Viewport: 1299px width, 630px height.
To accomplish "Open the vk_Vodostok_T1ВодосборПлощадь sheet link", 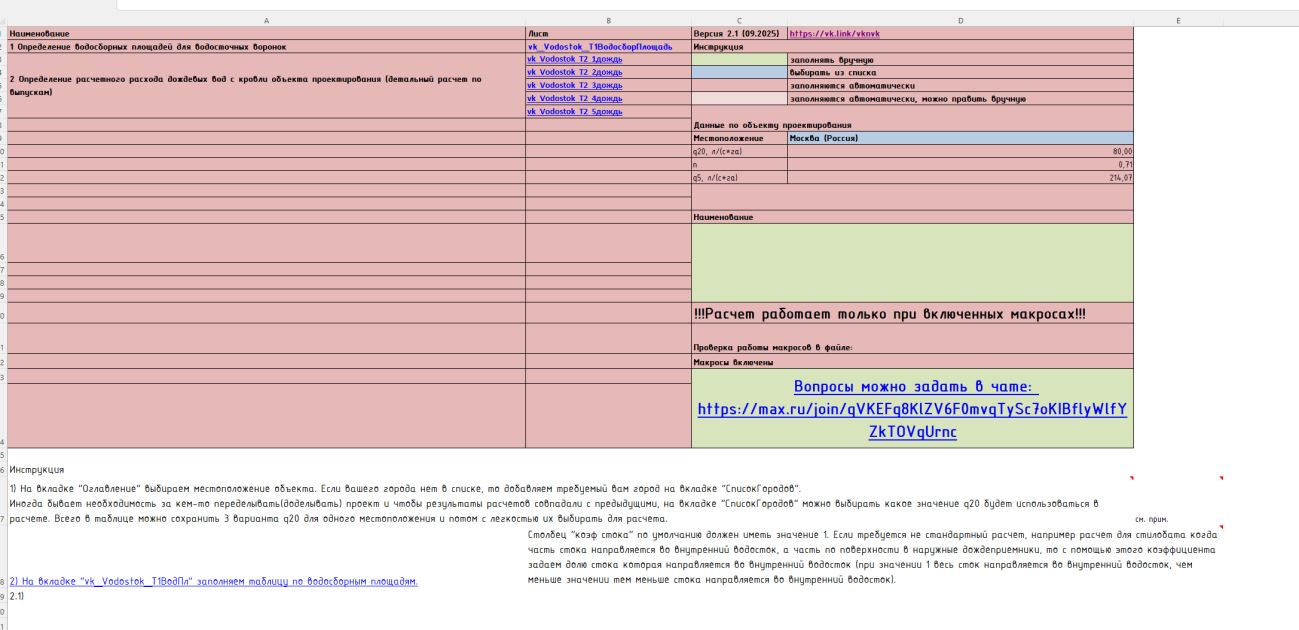I will [x=600, y=47].
